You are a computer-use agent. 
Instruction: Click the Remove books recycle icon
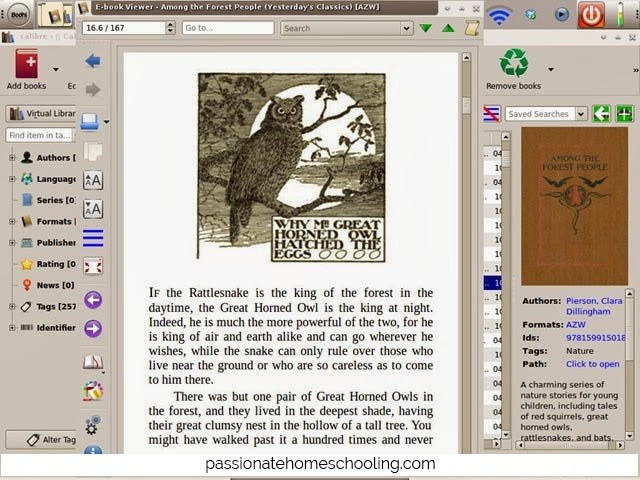514,63
